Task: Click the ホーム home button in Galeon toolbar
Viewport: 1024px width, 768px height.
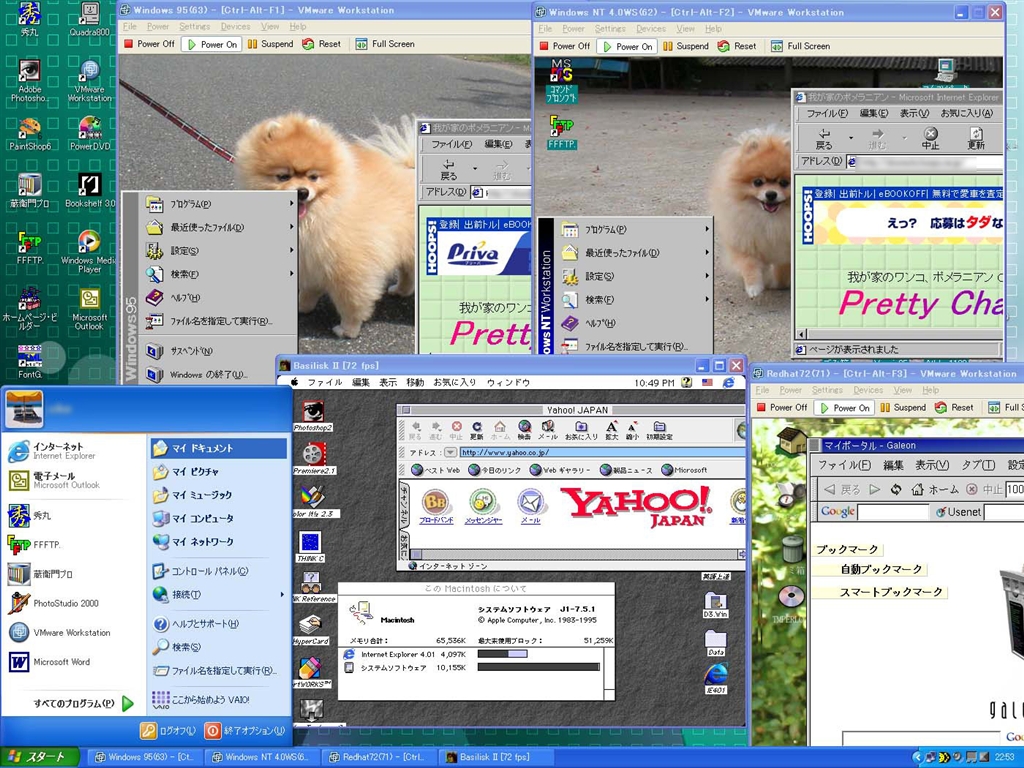Action: [x=934, y=489]
